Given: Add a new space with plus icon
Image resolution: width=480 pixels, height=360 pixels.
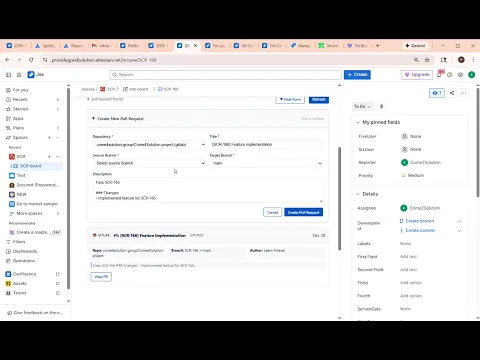Looking at the screenshot, I should tap(49, 137).
